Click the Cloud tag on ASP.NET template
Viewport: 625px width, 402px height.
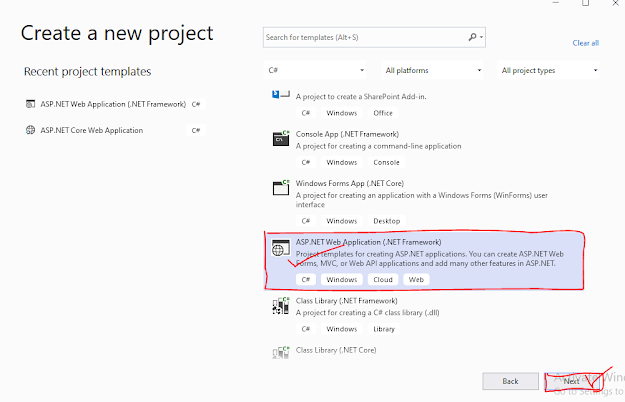pos(383,280)
